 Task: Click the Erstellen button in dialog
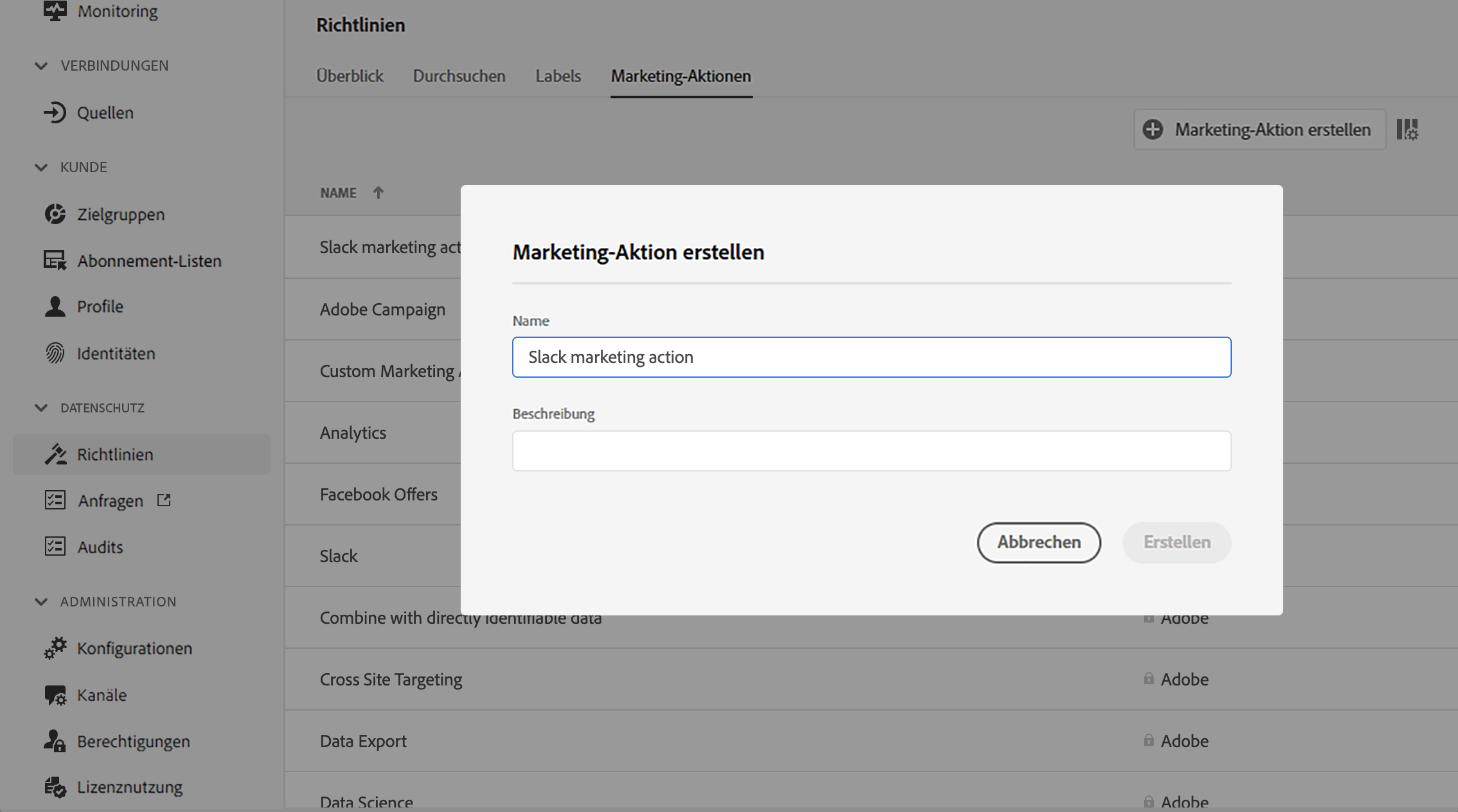click(1177, 542)
